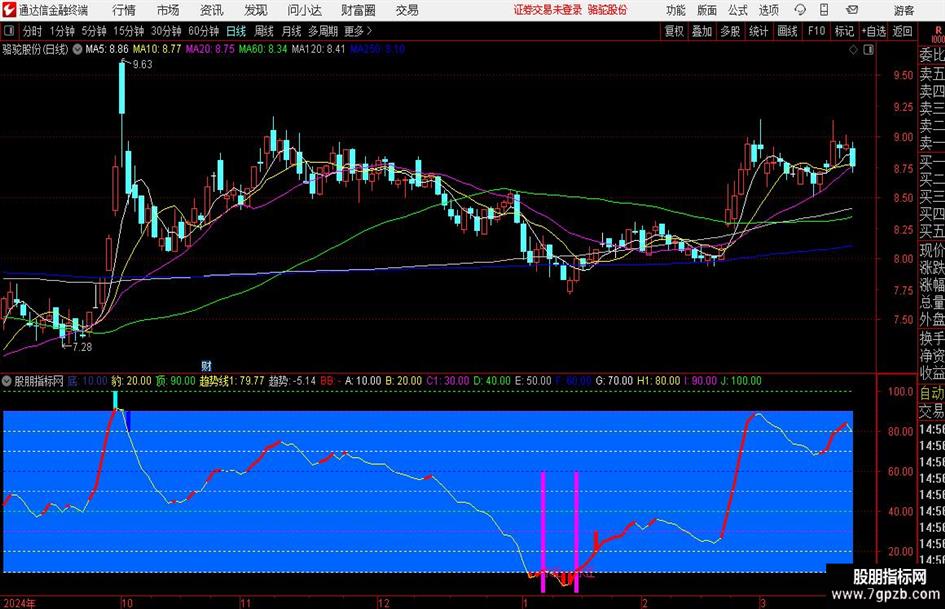The height and width of the screenshot is (609, 945).
Task: Click the diamond icon above the price axis
Action: tap(853, 49)
